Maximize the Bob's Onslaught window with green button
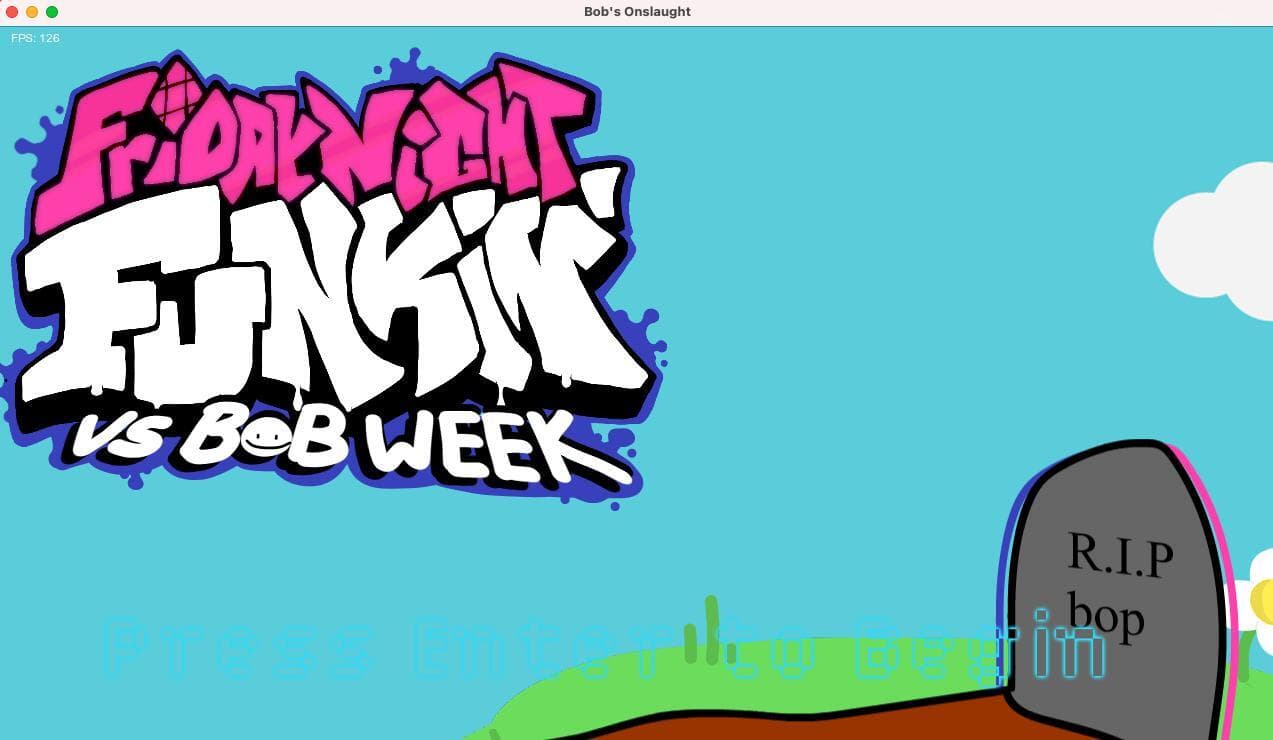The width and height of the screenshot is (1273, 740). coord(52,12)
